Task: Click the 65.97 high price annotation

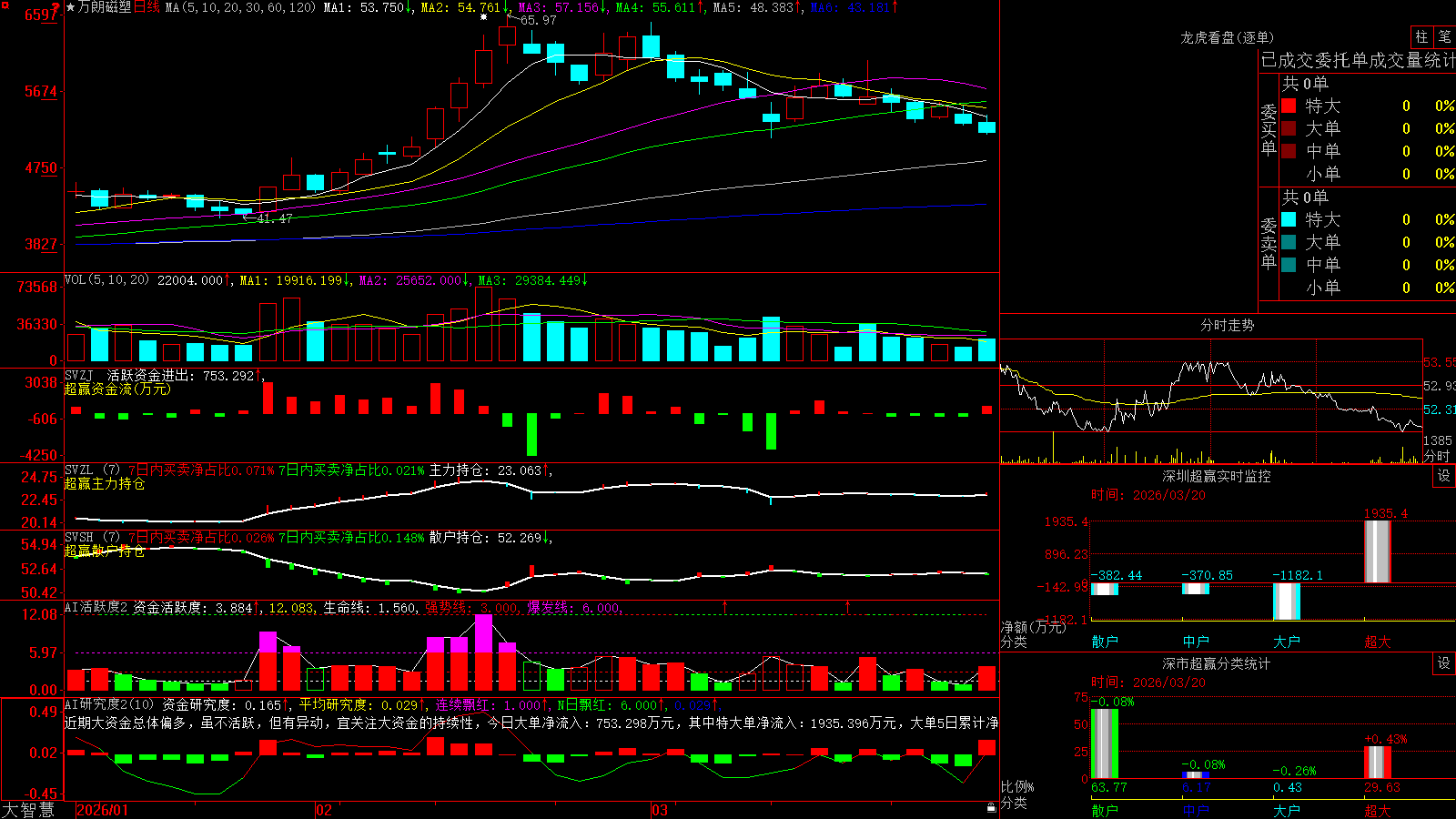Action: (539, 20)
